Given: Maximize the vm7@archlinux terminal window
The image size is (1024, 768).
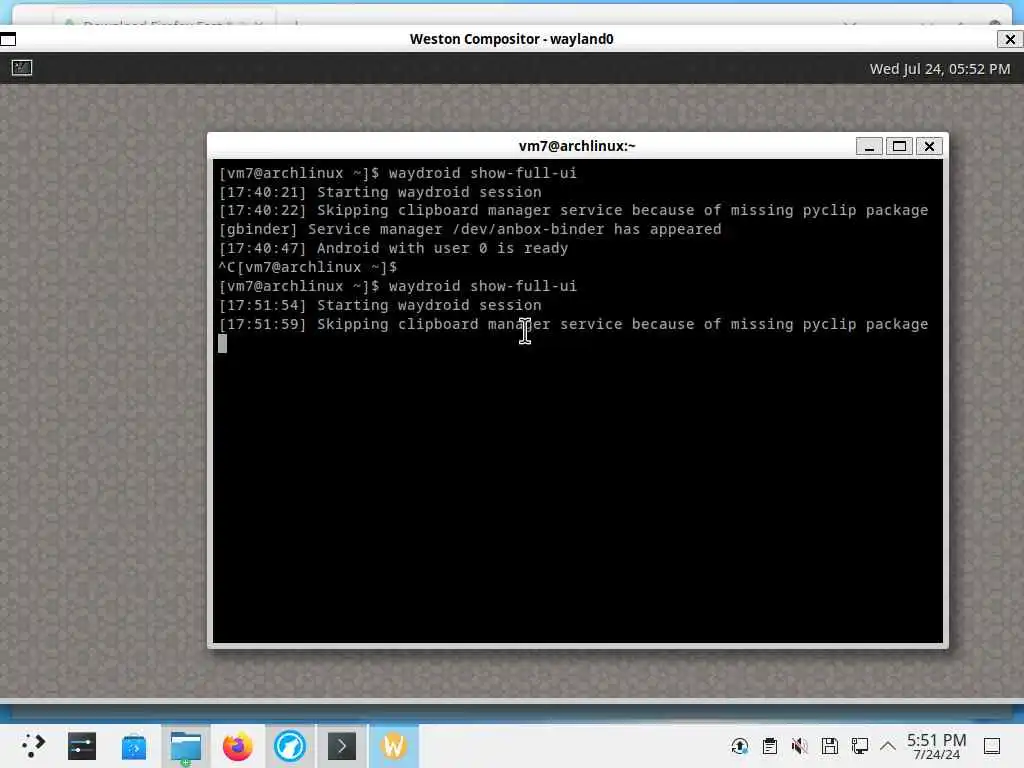Looking at the screenshot, I should point(899,146).
